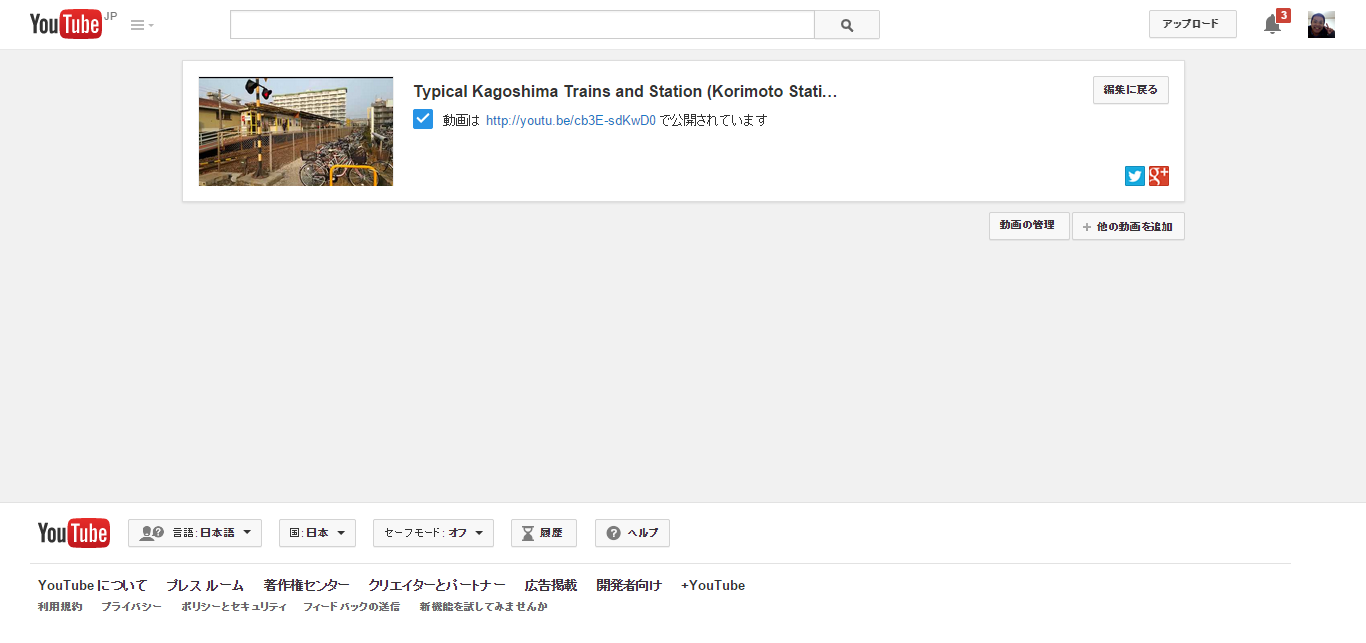Click the ヘルプ button

coord(632,533)
